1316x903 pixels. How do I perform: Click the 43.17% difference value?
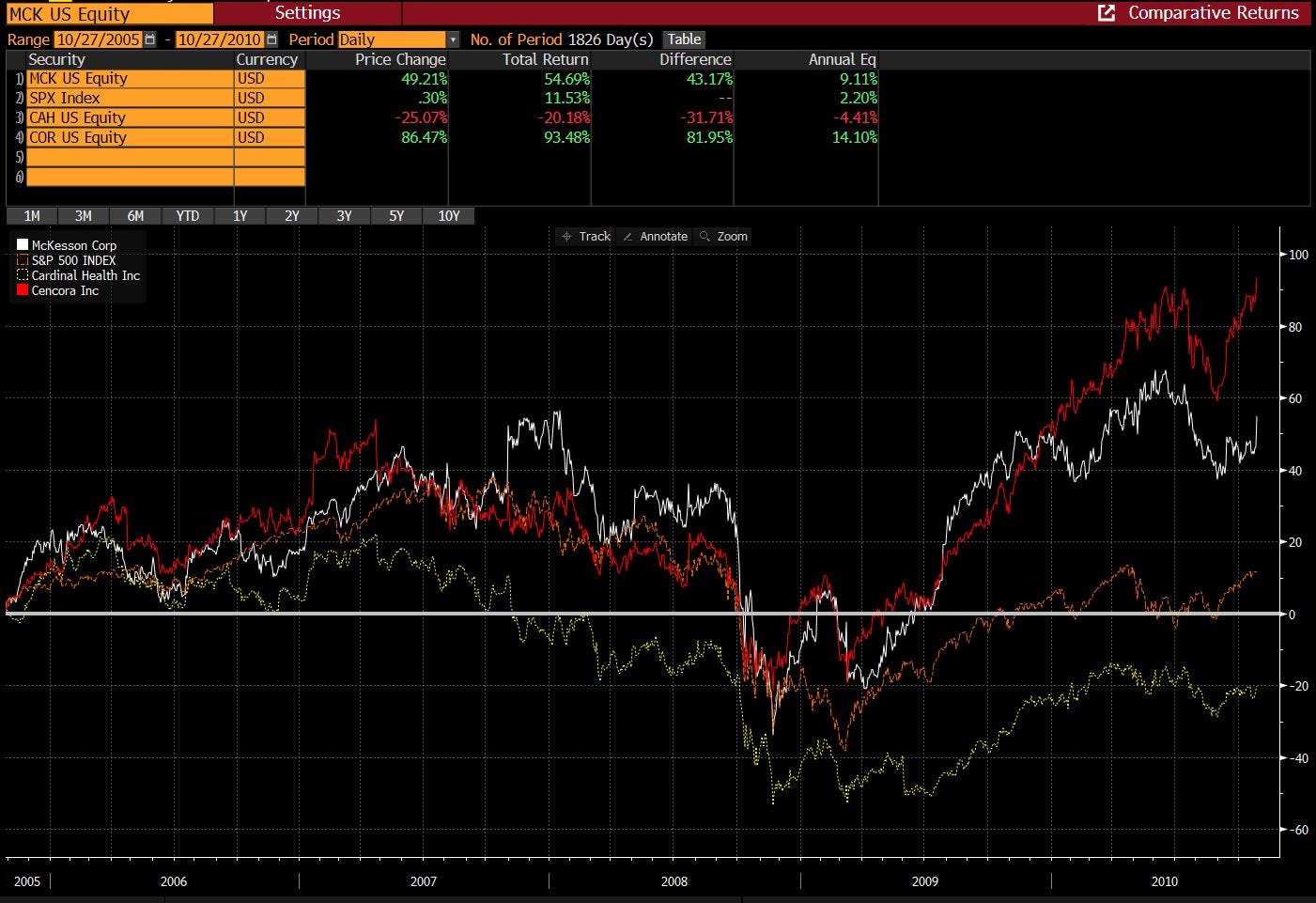[x=710, y=79]
